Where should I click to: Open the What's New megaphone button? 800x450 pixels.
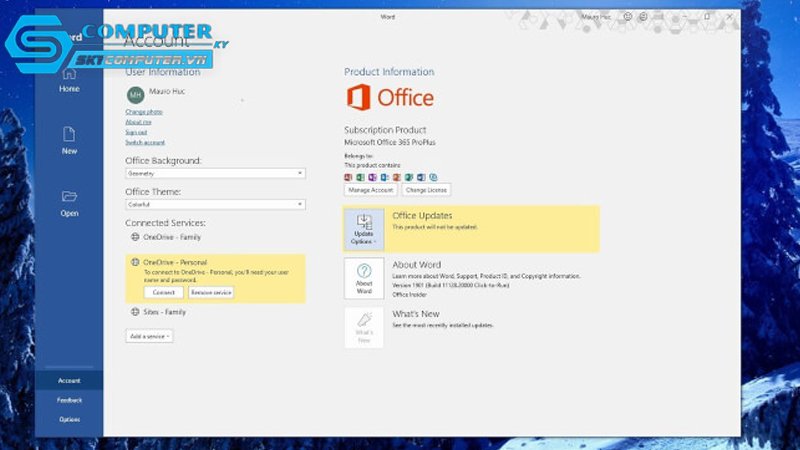coord(364,327)
